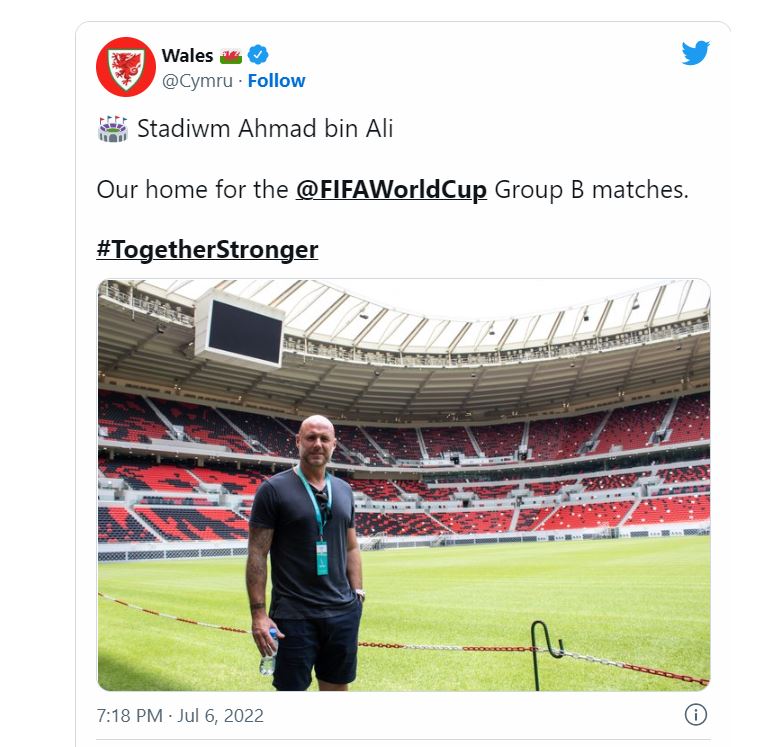The image size is (771, 747).
Task: Click the Twitter bird logo
Action: 696,53
